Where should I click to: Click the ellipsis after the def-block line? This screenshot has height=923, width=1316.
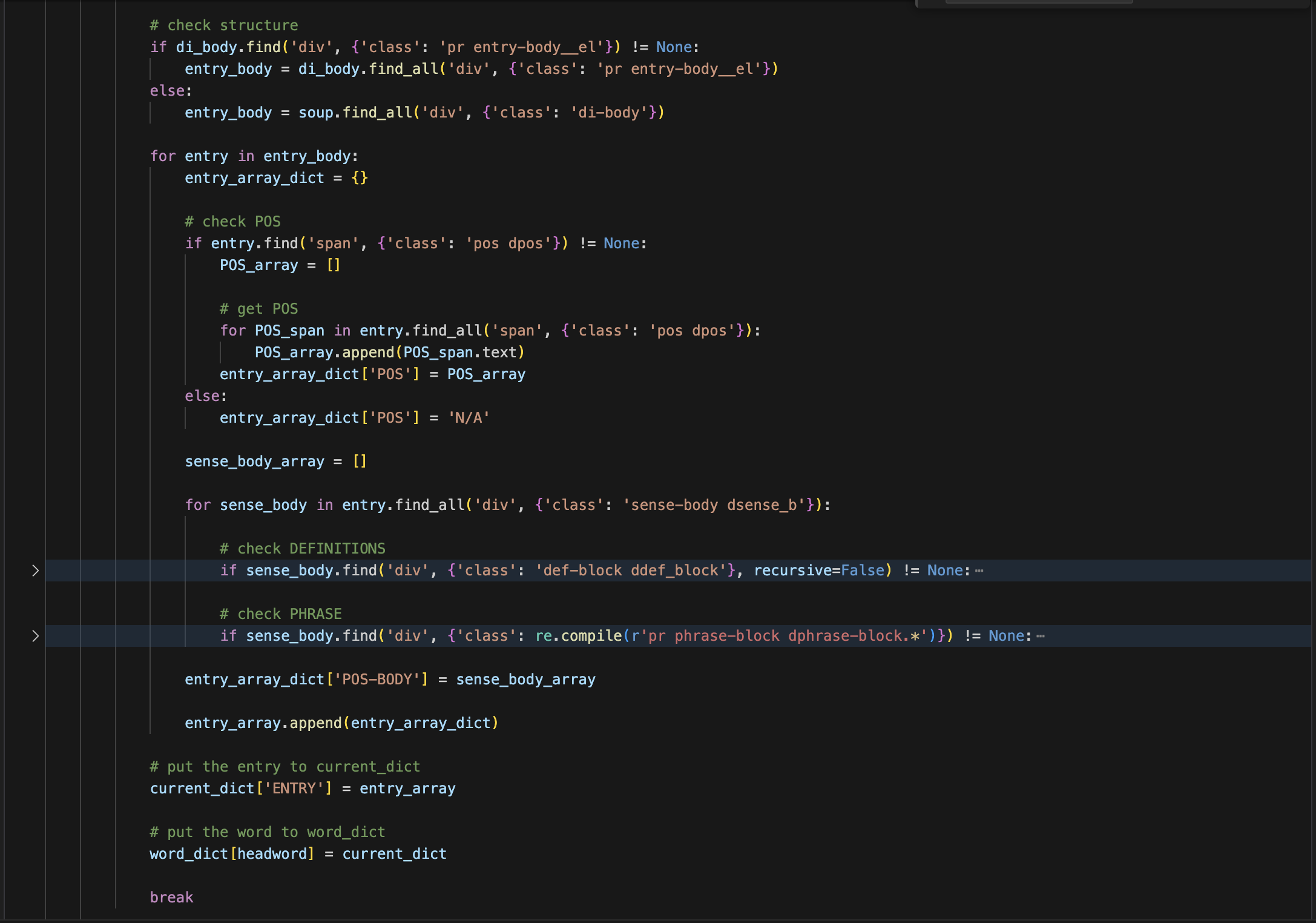pos(979,571)
